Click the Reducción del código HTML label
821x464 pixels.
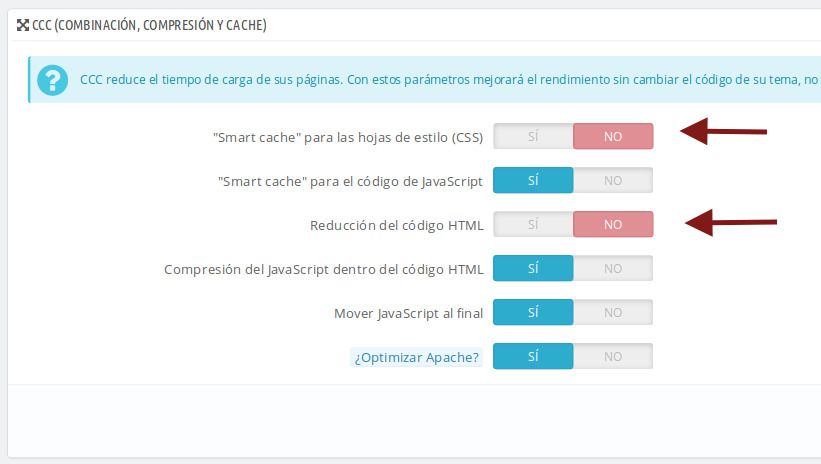click(396, 226)
